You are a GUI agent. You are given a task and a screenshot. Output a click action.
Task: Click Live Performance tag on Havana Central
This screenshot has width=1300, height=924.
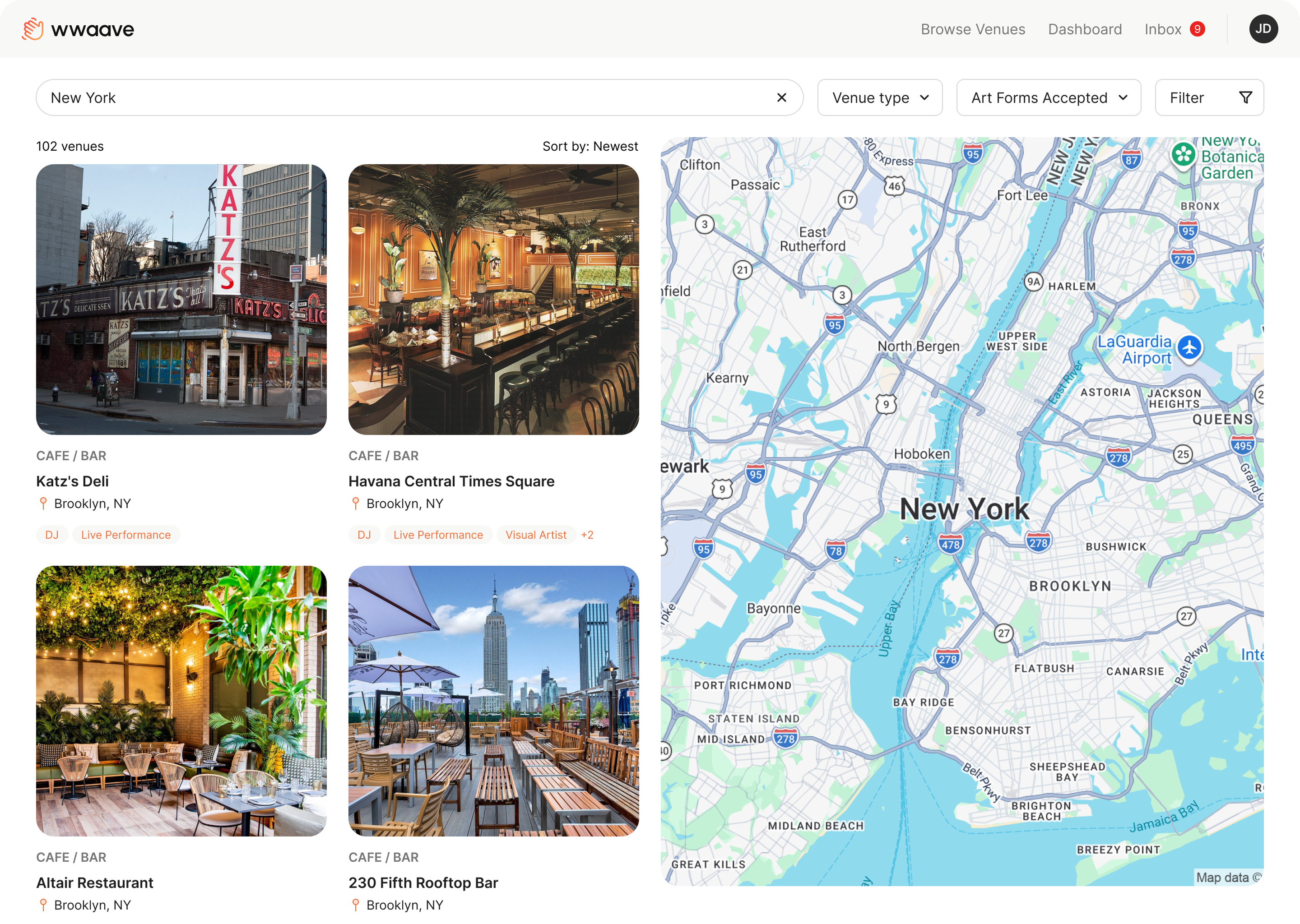(438, 535)
